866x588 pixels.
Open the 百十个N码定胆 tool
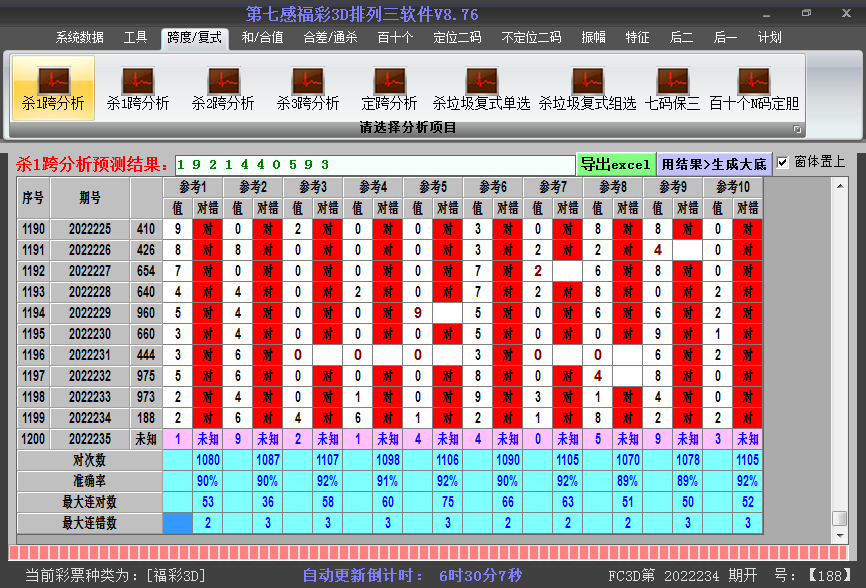pyautogui.click(x=754, y=88)
